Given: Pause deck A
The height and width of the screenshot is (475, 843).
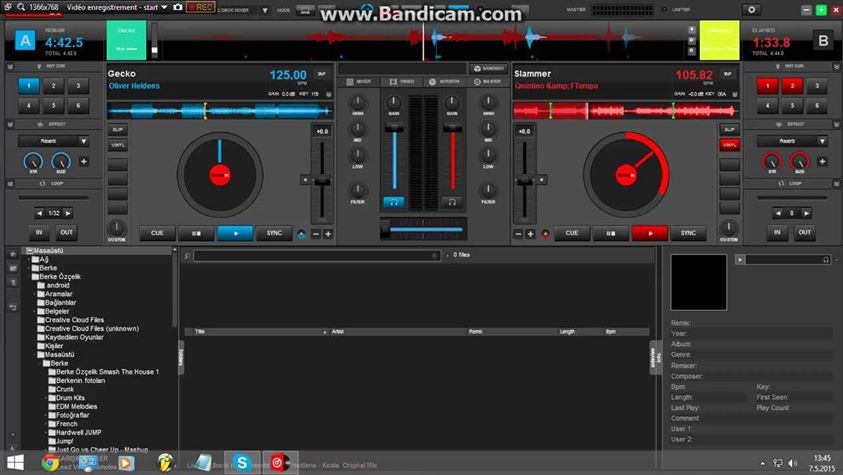Looking at the screenshot, I should click(x=196, y=233).
